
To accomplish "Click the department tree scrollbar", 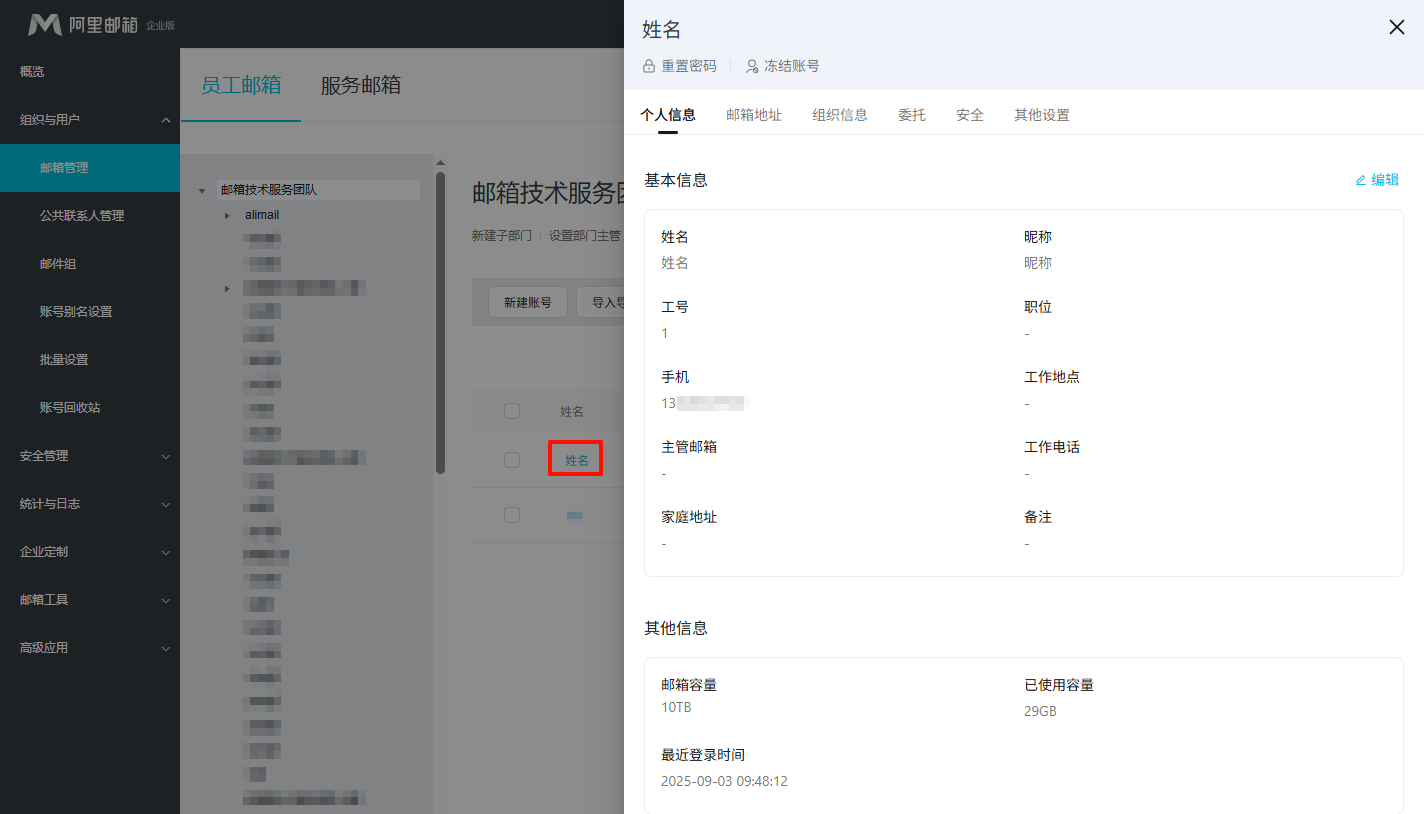I will 440,320.
